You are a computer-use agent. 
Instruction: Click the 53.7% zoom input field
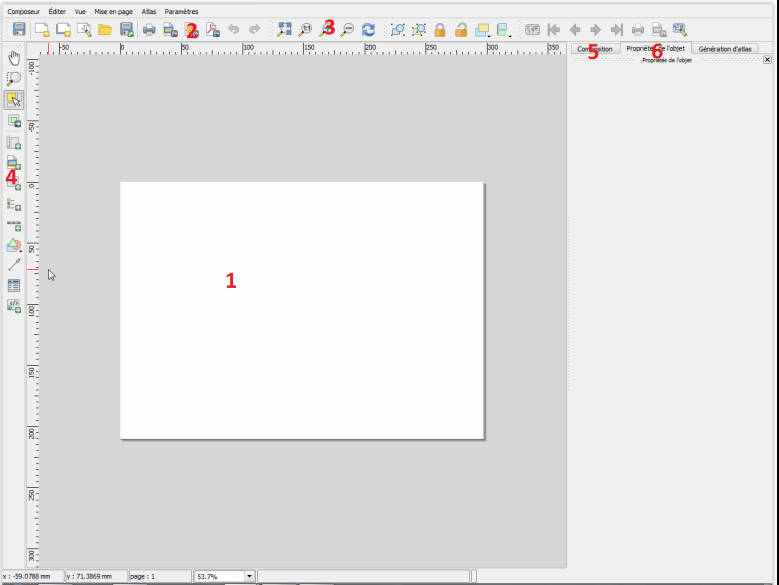coord(220,576)
